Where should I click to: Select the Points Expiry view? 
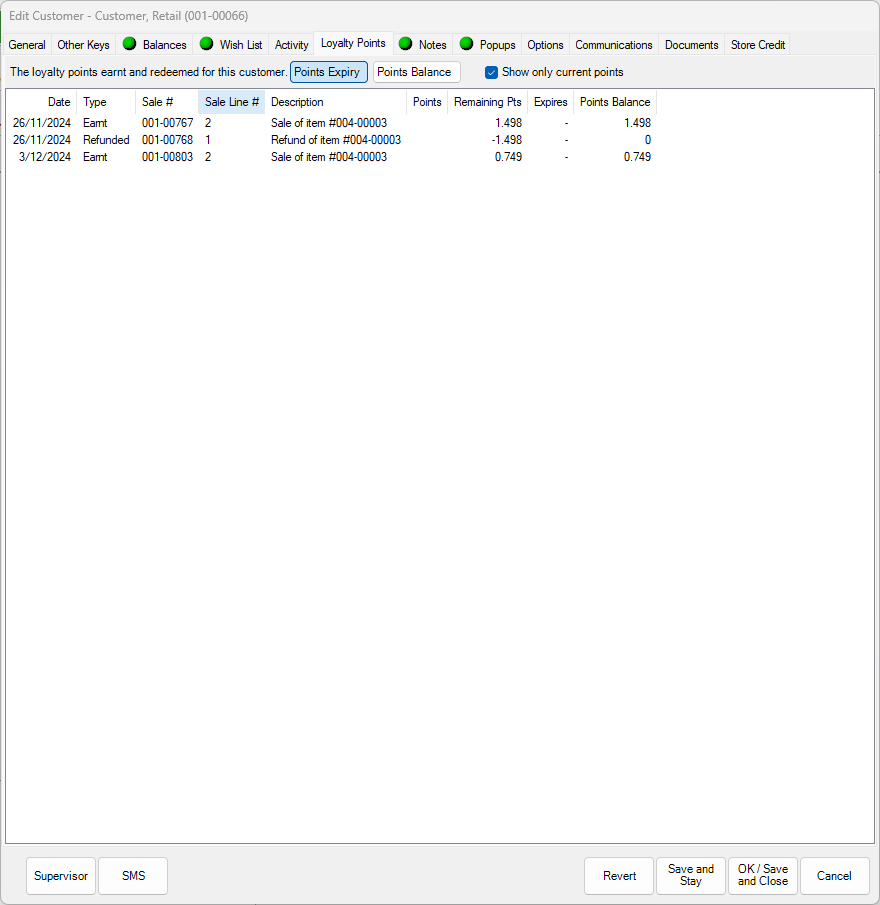[328, 72]
